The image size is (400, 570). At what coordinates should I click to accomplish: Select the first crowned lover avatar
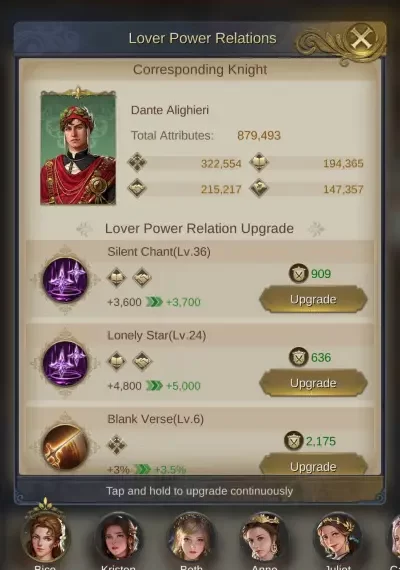coord(45,534)
